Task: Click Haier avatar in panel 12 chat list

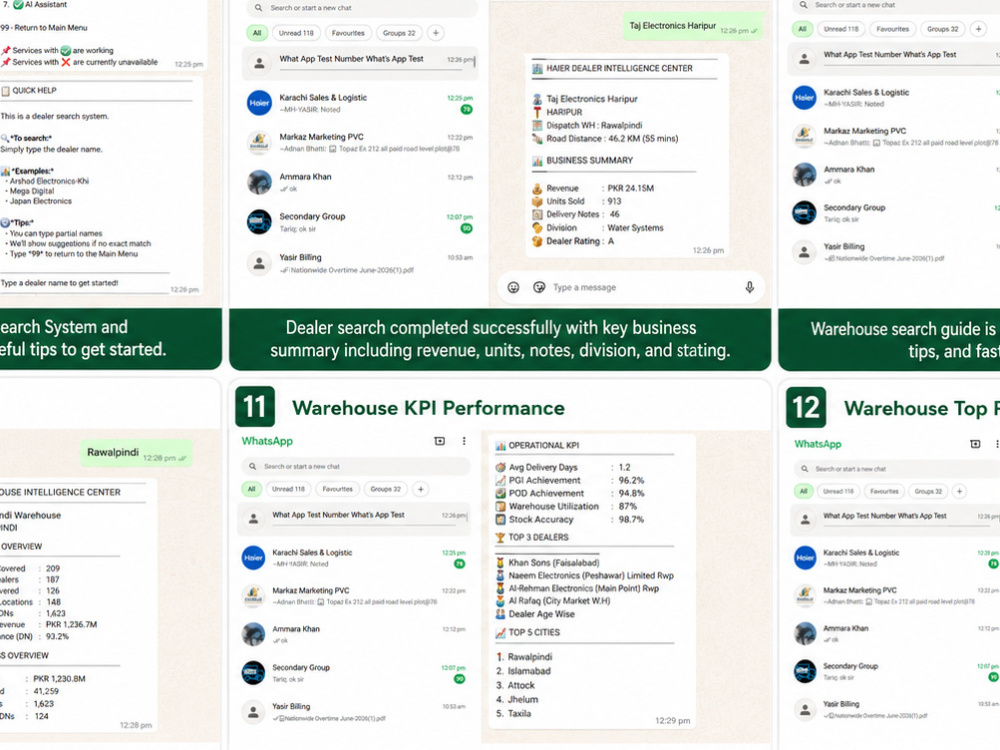Action: click(x=805, y=557)
